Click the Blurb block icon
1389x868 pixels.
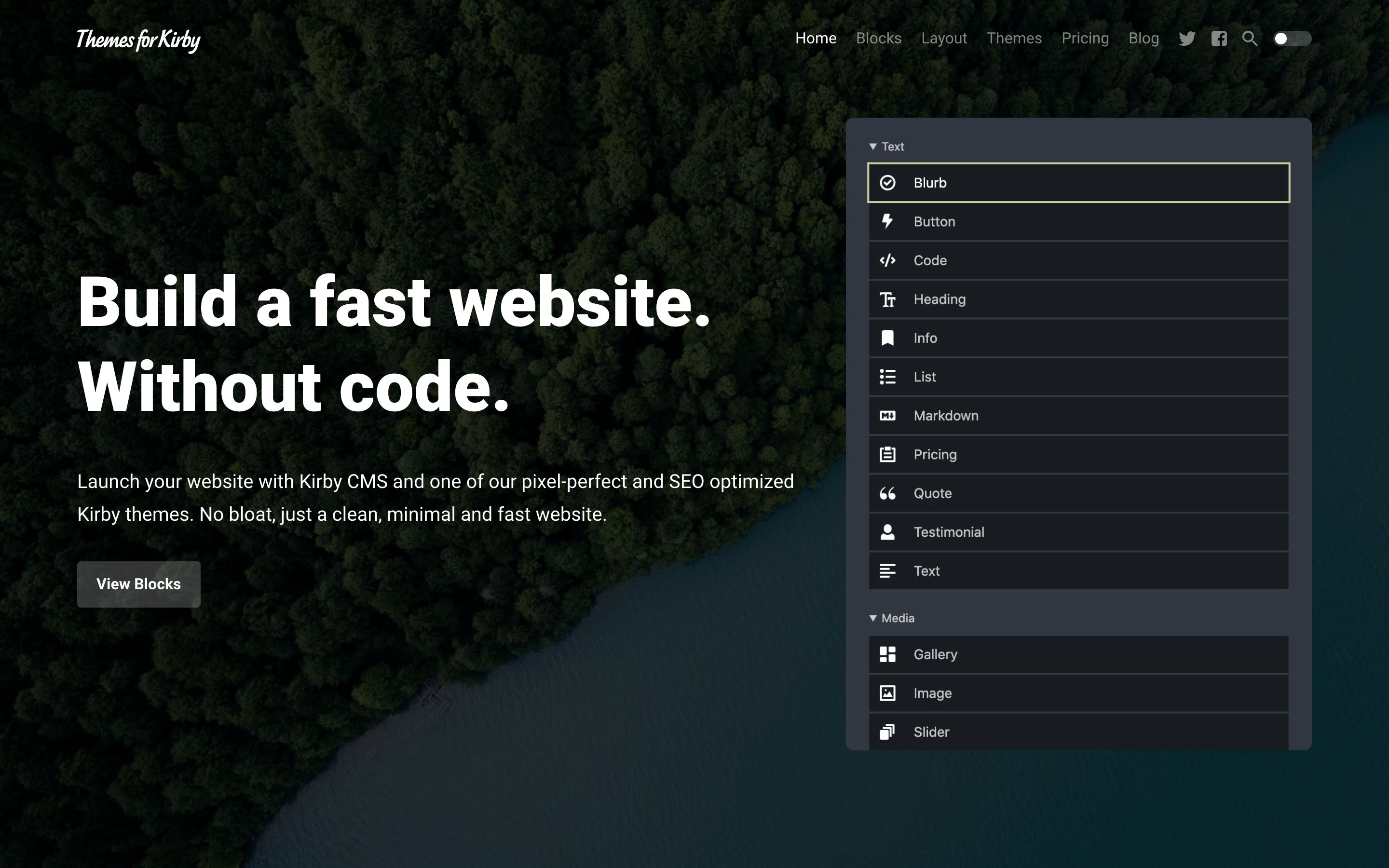886,182
